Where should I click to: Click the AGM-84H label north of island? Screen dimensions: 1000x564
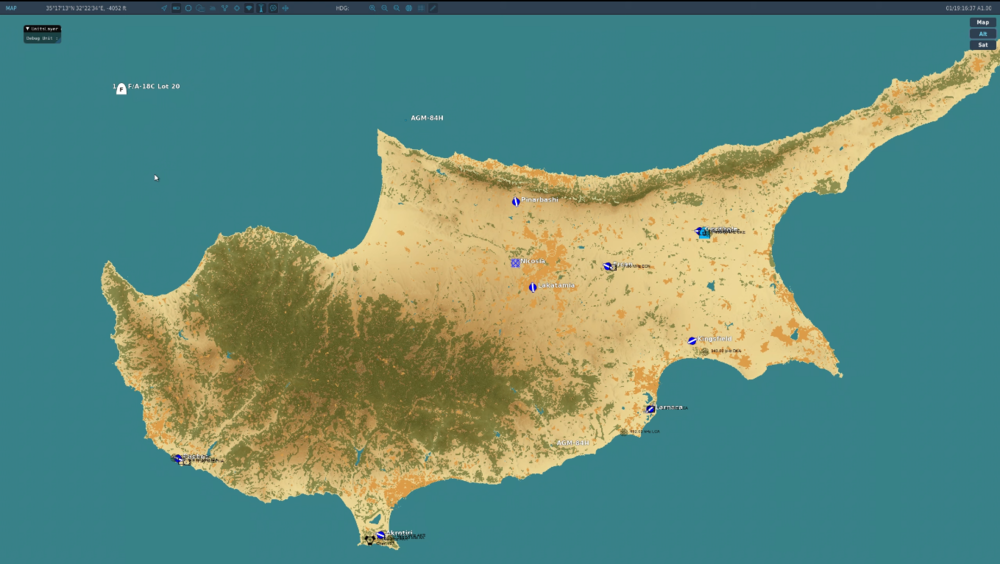tap(427, 118)
